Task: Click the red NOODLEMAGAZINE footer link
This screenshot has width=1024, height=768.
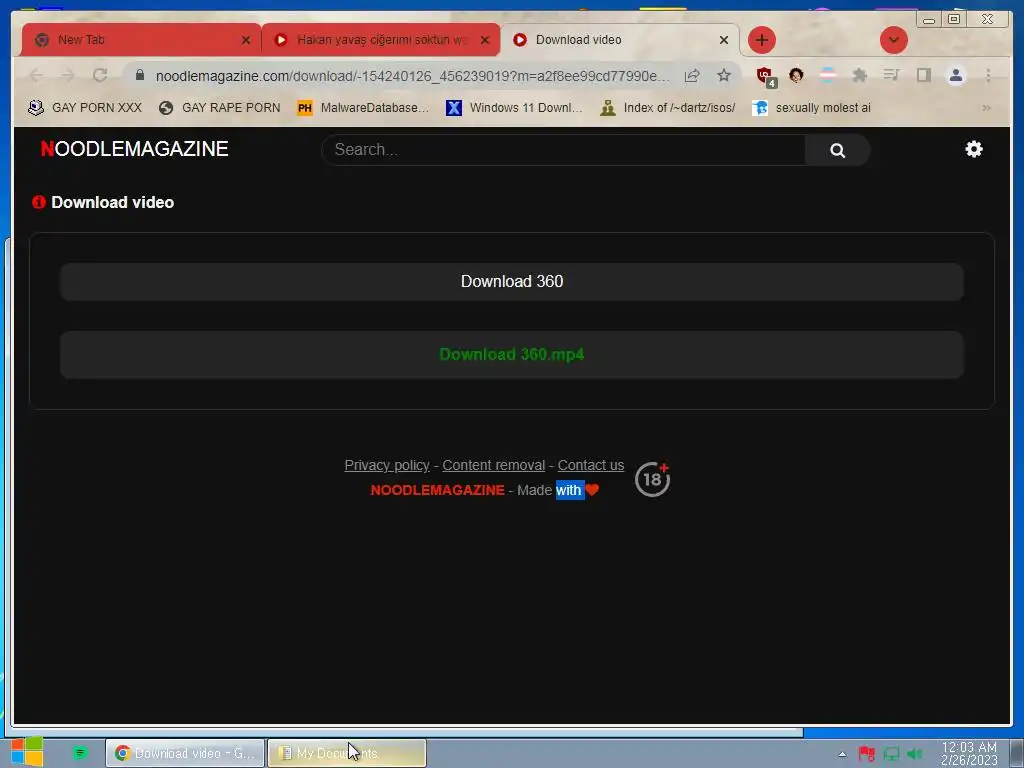Action: coord(438,490)
